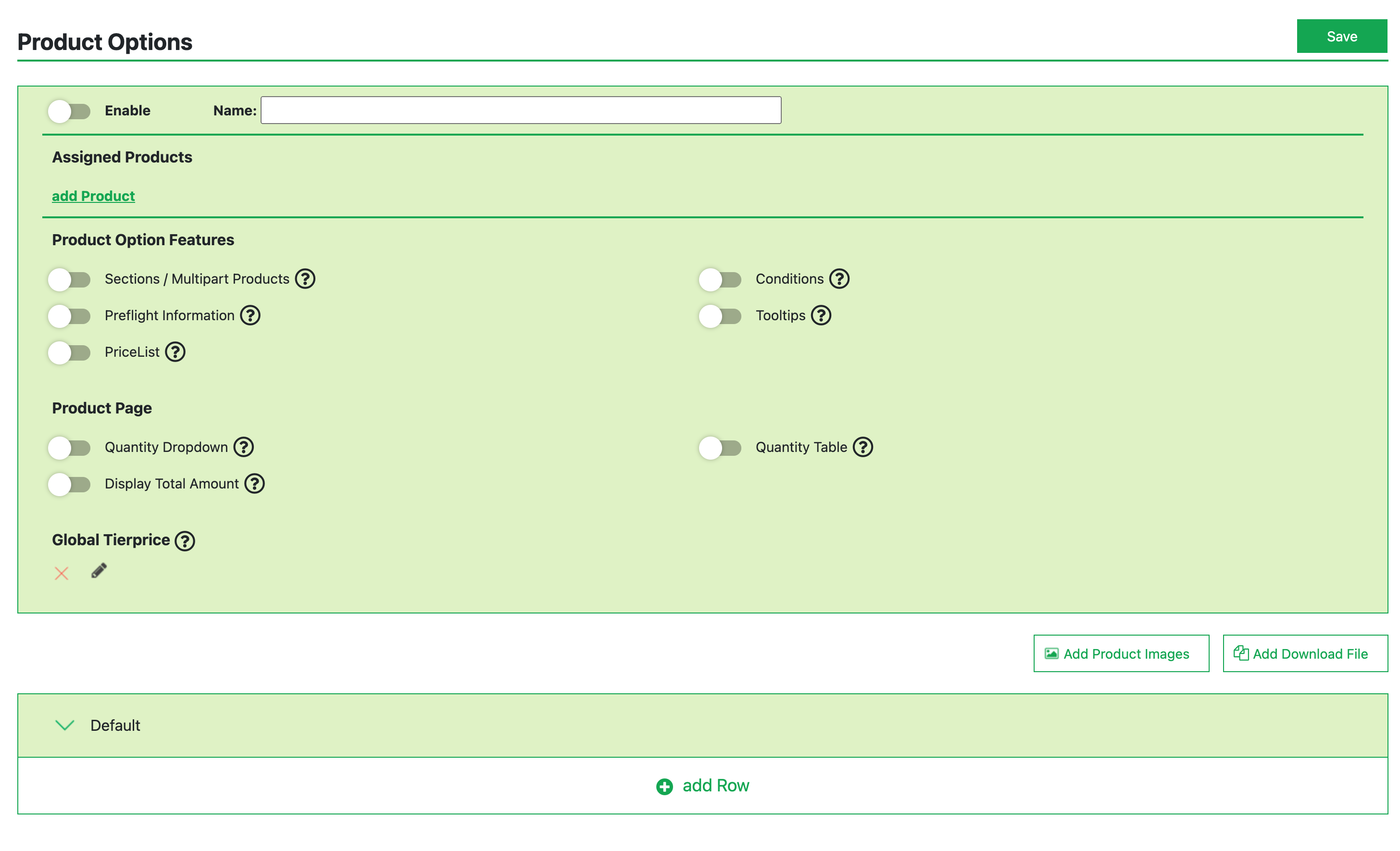Enable the Tooltips switch
The width and height of the screenshot is (1400, 851).
(x=720, y=316)
